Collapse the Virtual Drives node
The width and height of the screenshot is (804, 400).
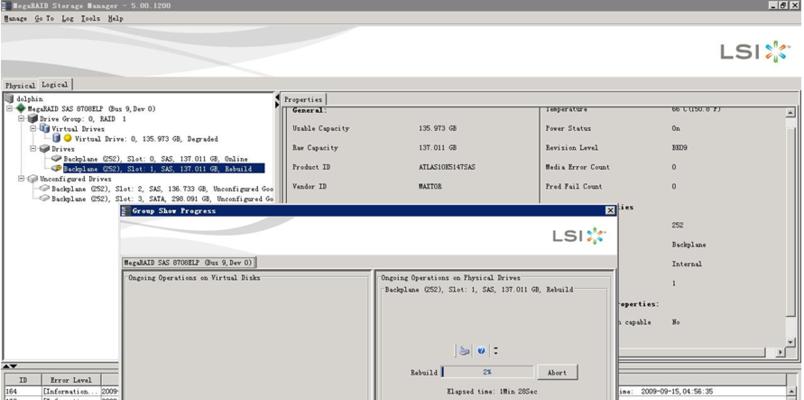coord(33,129)
